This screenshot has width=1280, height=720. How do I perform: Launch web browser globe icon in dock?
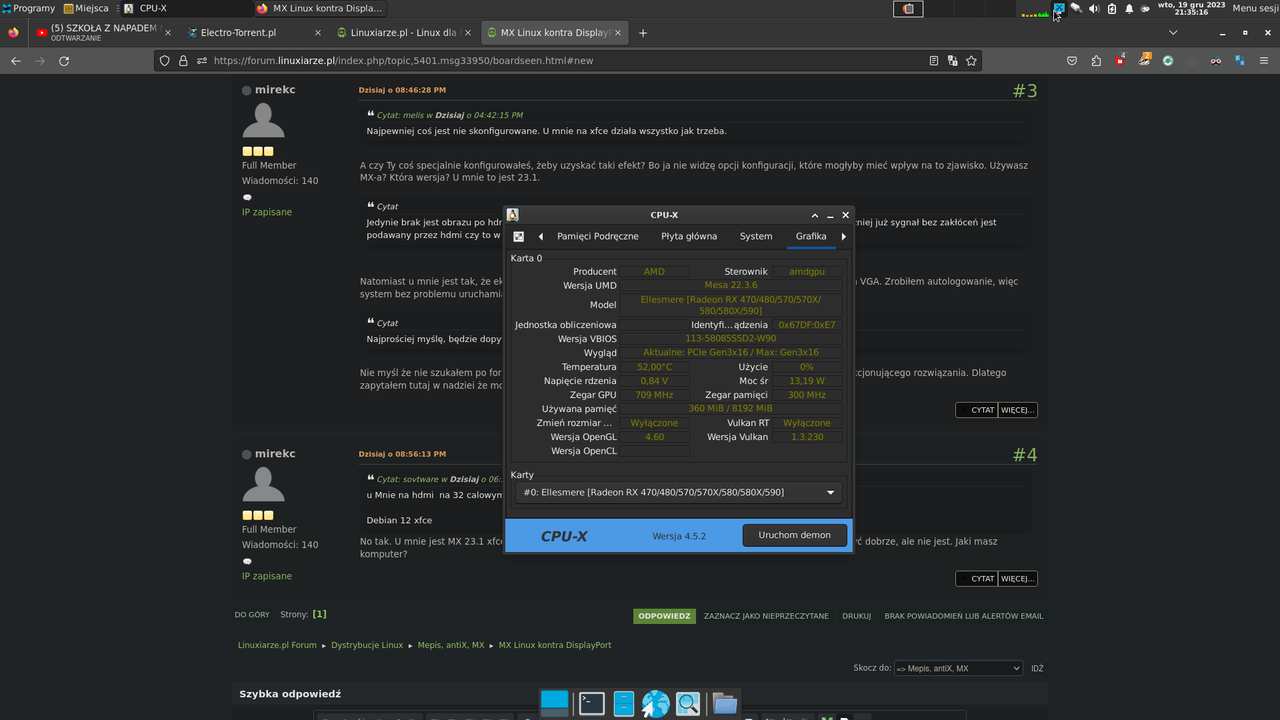tap(656, 704)
